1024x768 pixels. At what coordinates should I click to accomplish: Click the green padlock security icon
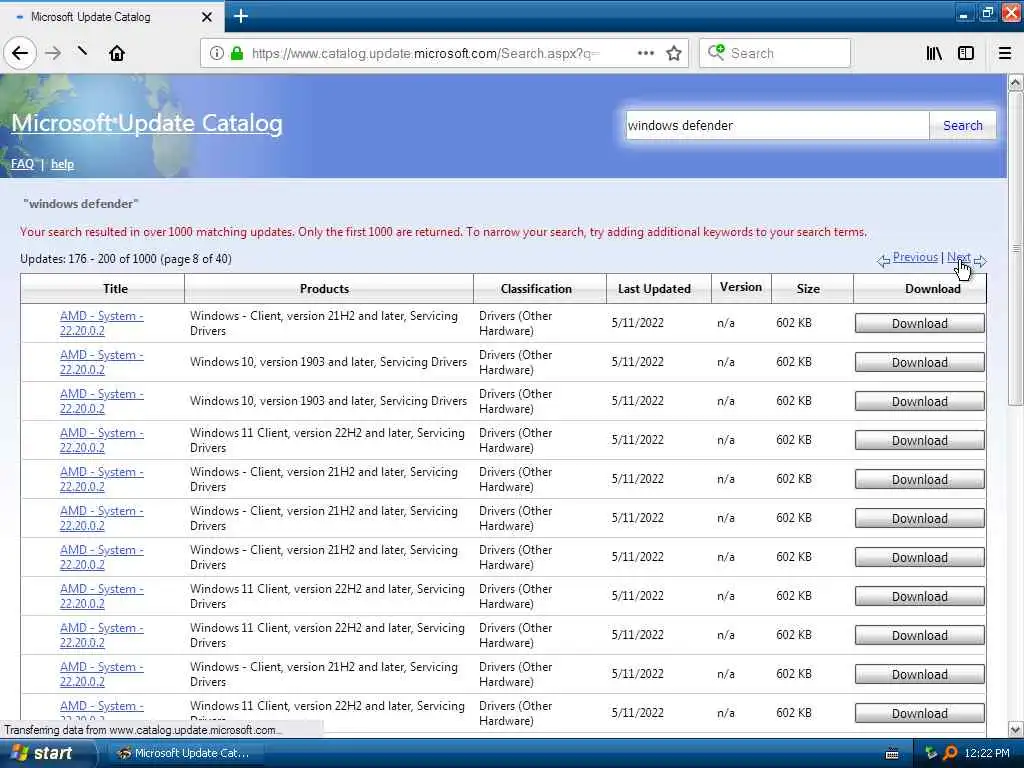click(237, 53)
